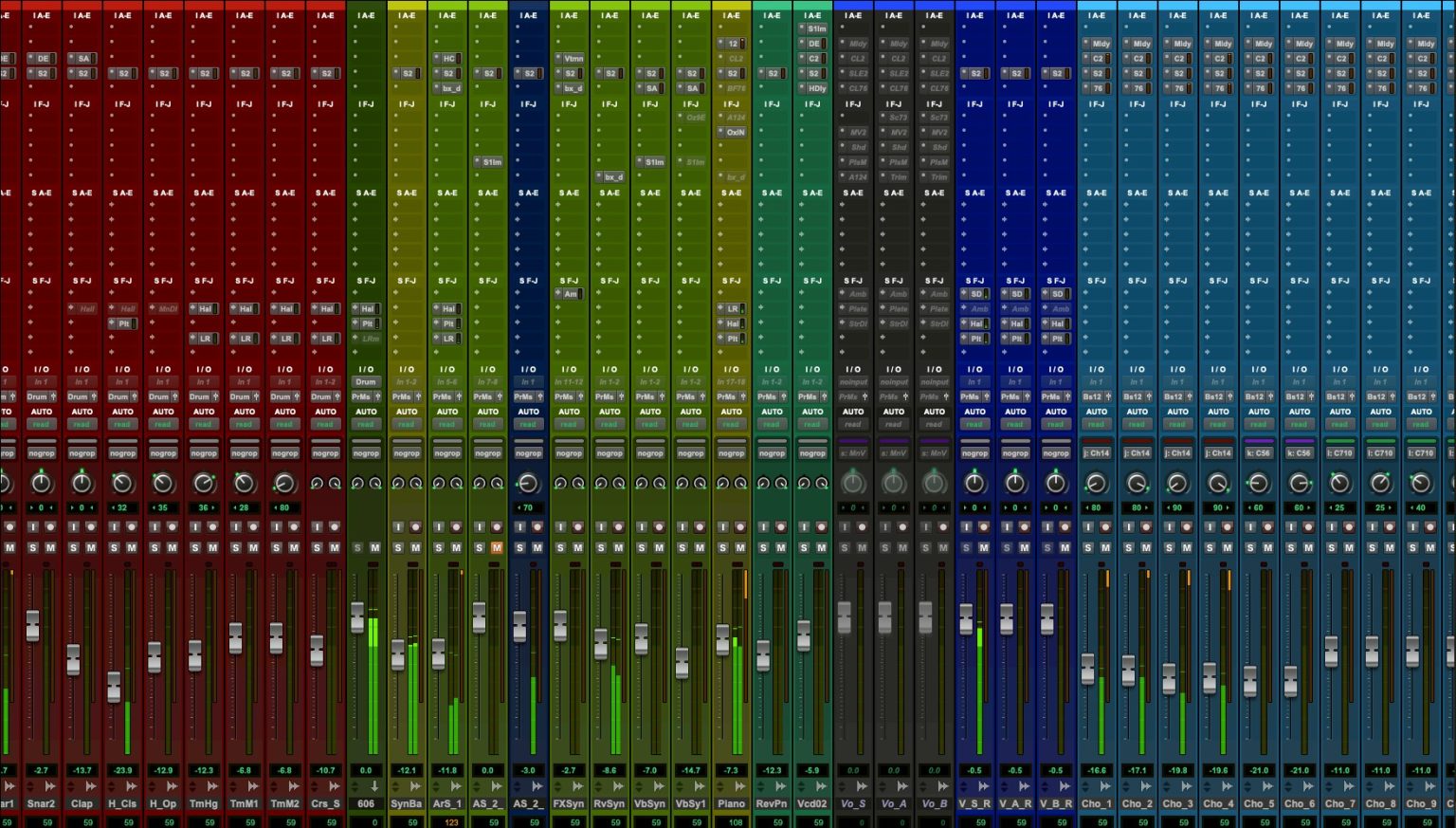1456x828 pixels.
Task: Open the DE insert plugin on Snar2
Action: tap(42, 59)
